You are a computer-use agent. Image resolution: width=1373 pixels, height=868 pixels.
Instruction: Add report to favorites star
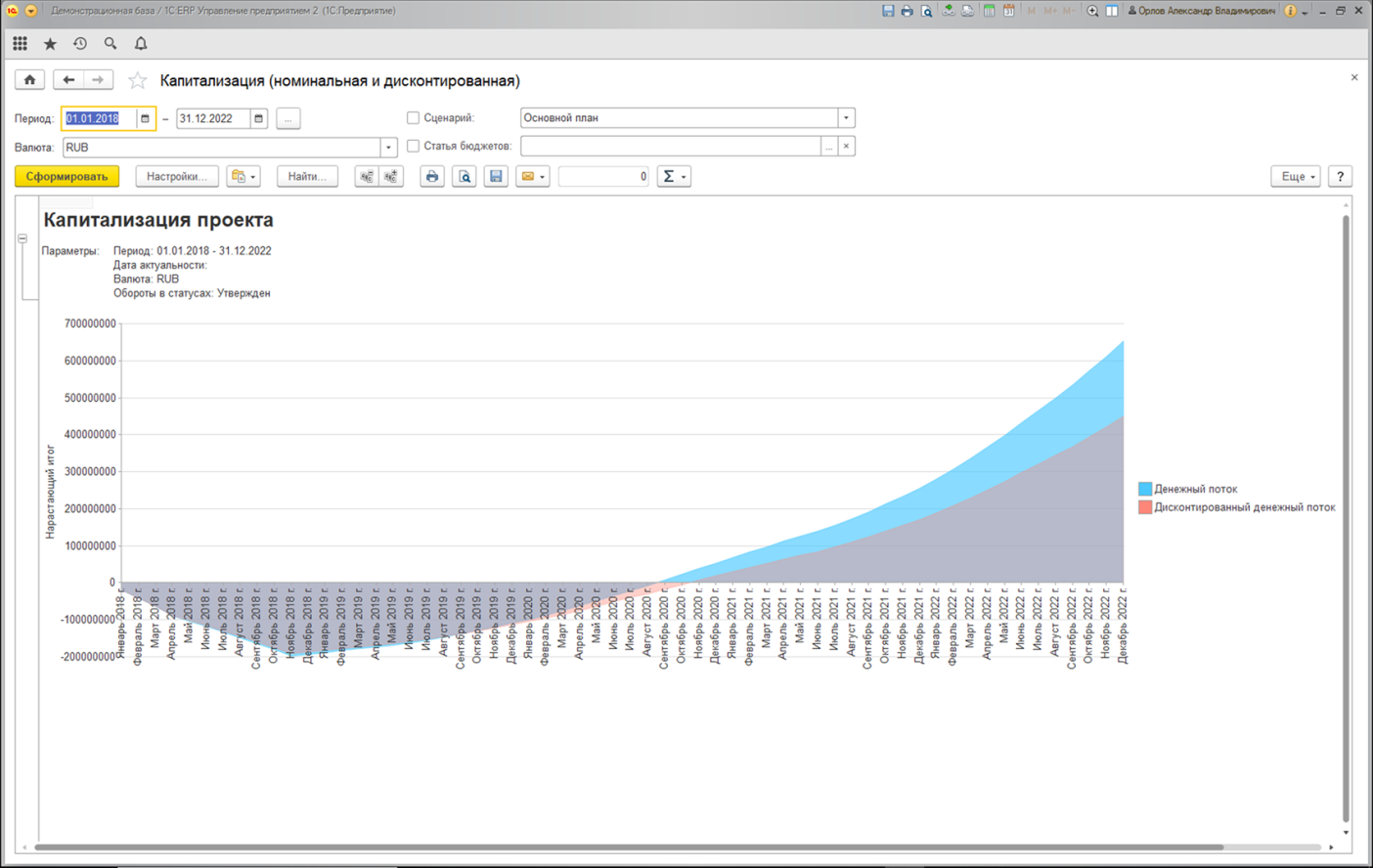pyautogui.click(x=138, y=81)
